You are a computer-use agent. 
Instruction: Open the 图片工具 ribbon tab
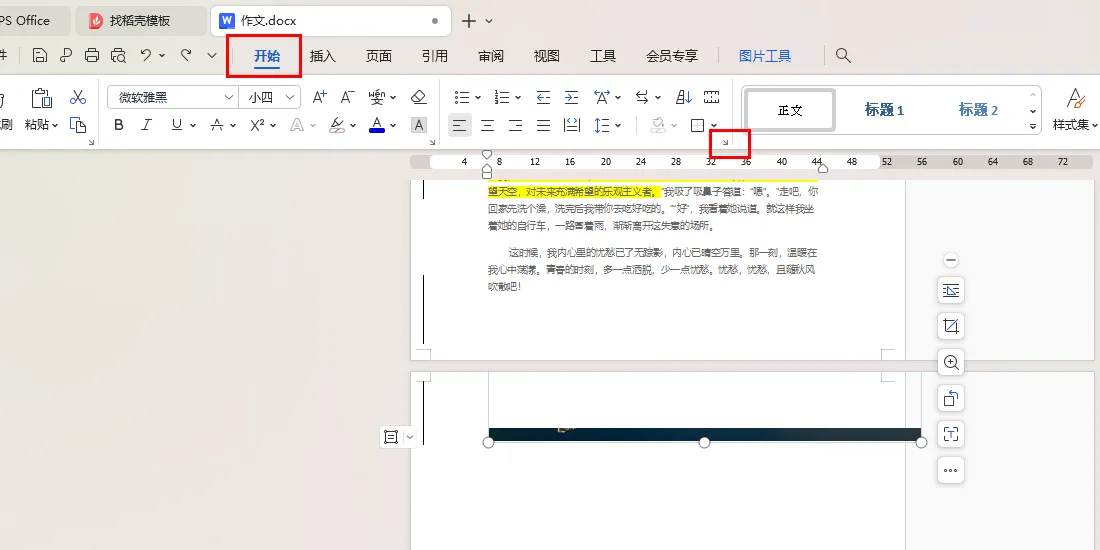coord(765,56)
